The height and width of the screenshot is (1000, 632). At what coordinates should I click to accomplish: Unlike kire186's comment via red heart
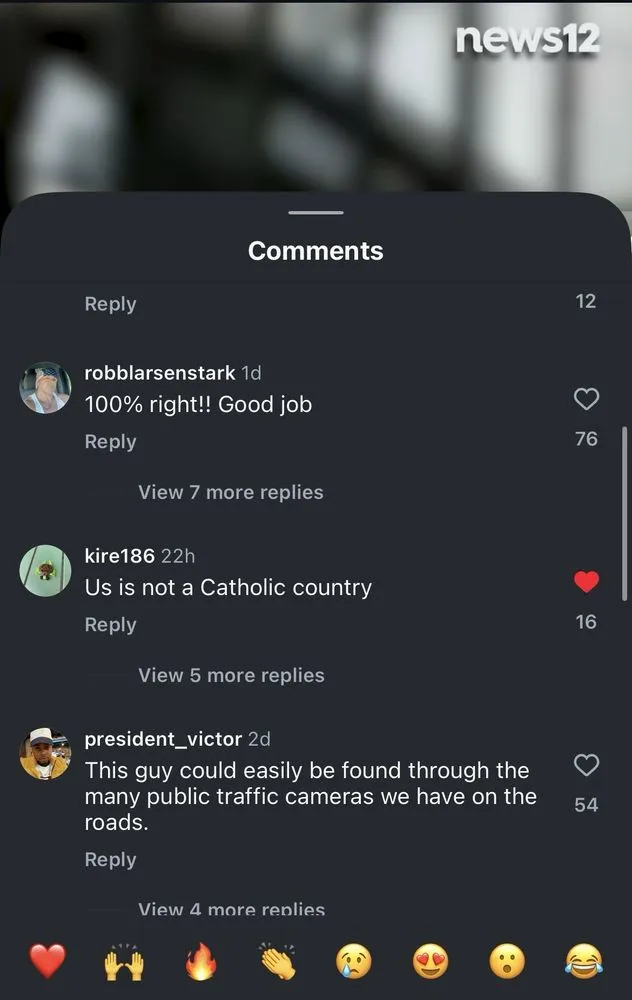tap(586, 582)
